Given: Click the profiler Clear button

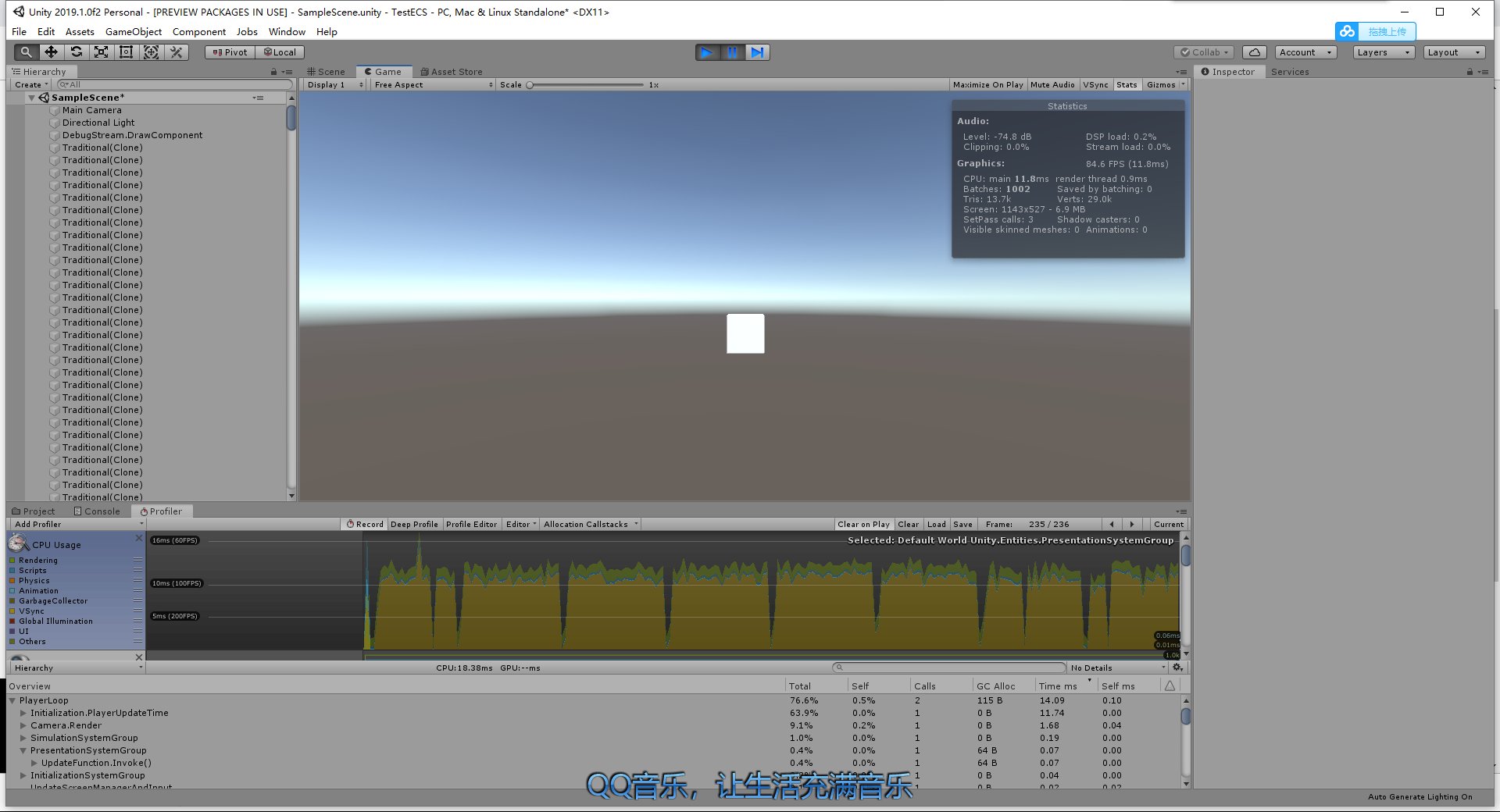Looking at the screenshot, I should (x=908, y=525).
